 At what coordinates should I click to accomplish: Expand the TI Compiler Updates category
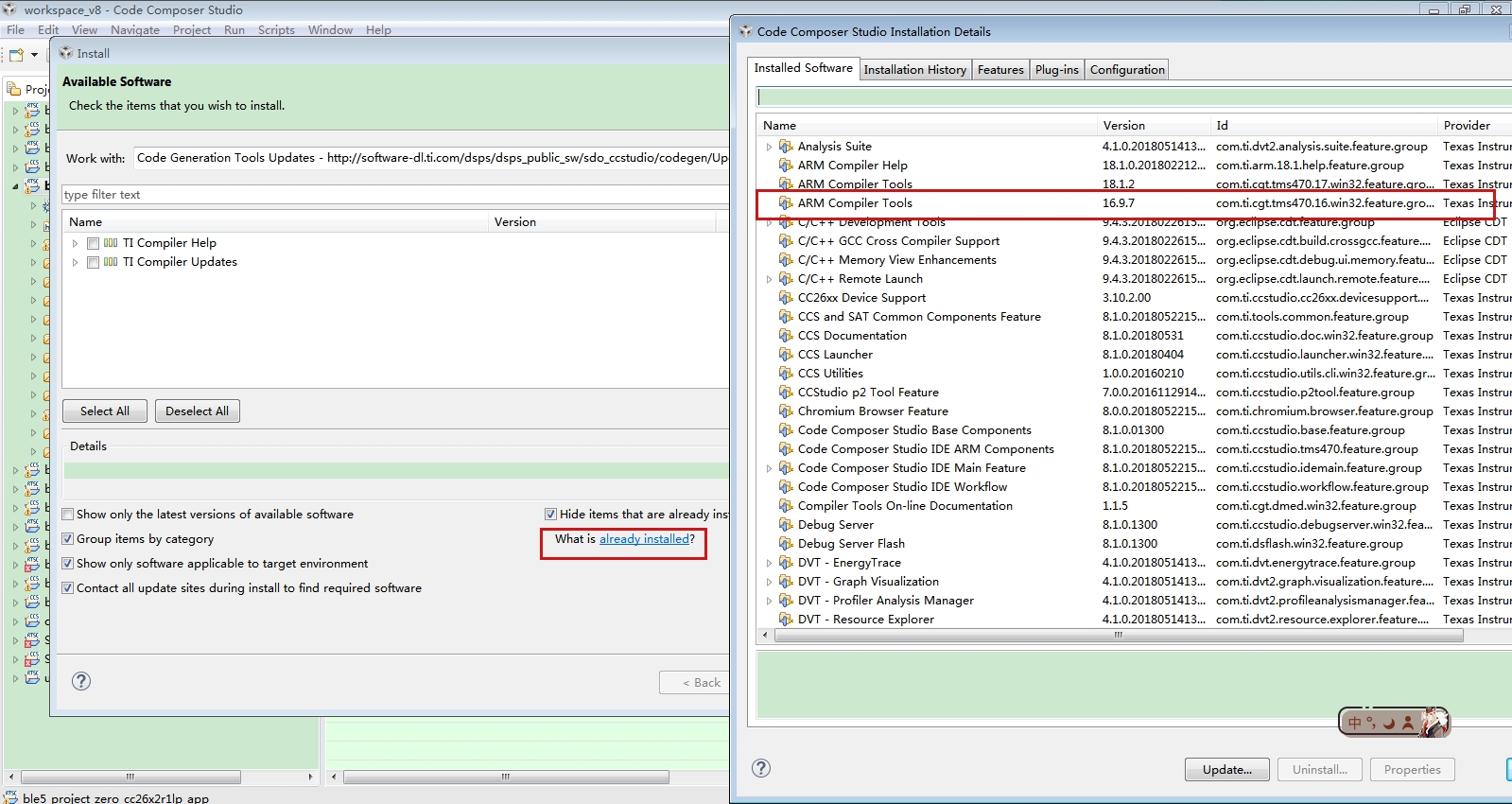click(76, 262)
